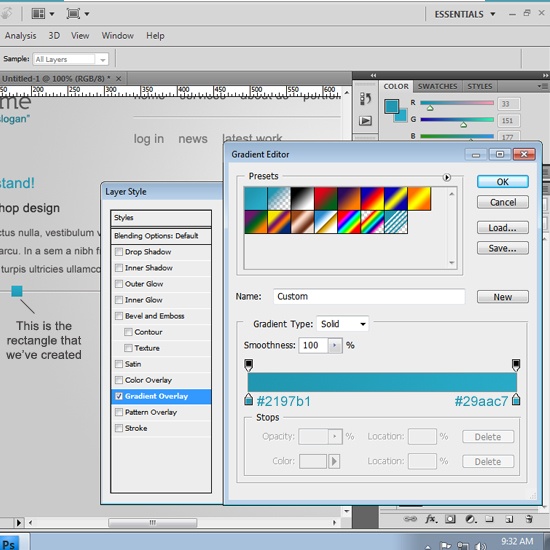Click the New gradient button
550x550 pixels.
point(503,297)
